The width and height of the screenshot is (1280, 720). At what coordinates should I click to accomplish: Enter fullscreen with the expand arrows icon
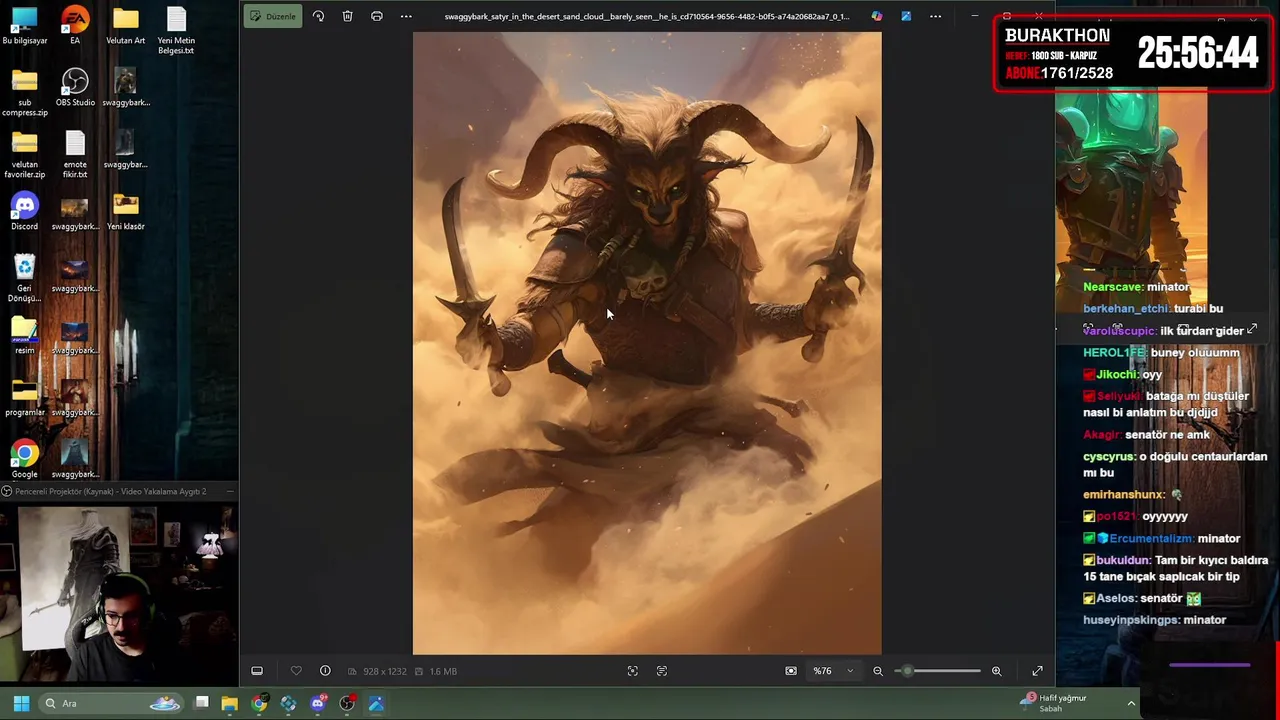(x=1037, y=671)
